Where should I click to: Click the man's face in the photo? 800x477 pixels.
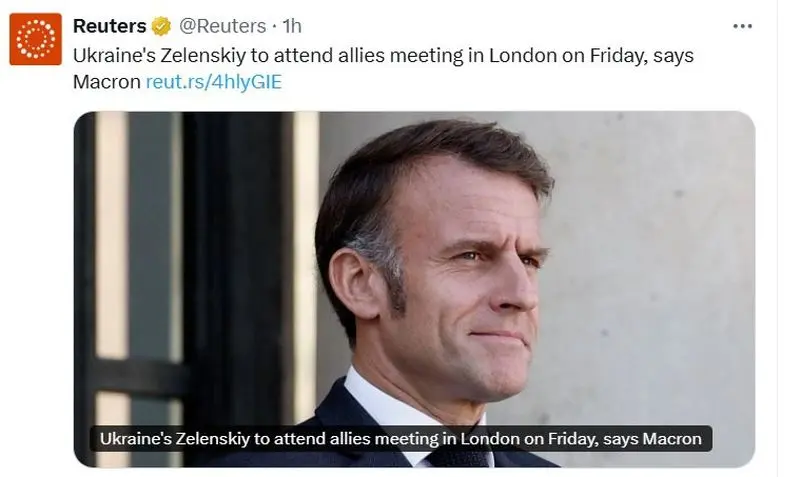470,270
